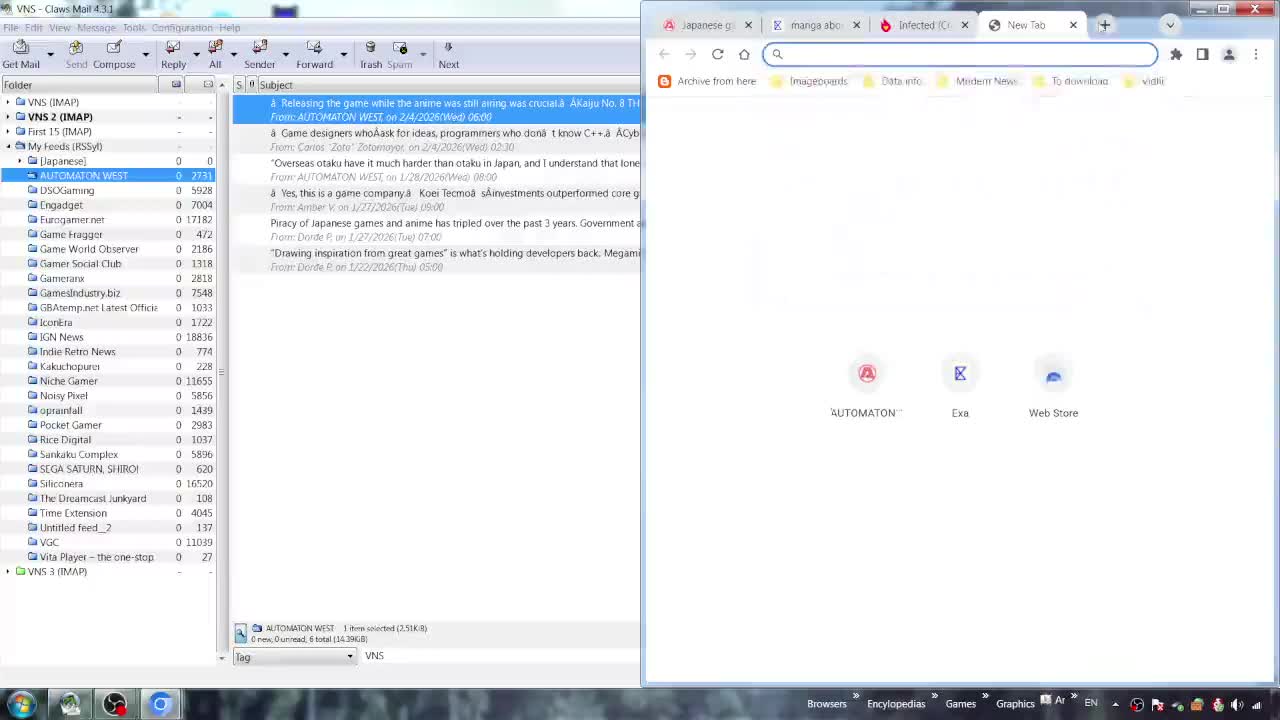Click the Compose message icon
Viewport: 1280px width, 720px height.
[x=114, y=48]
